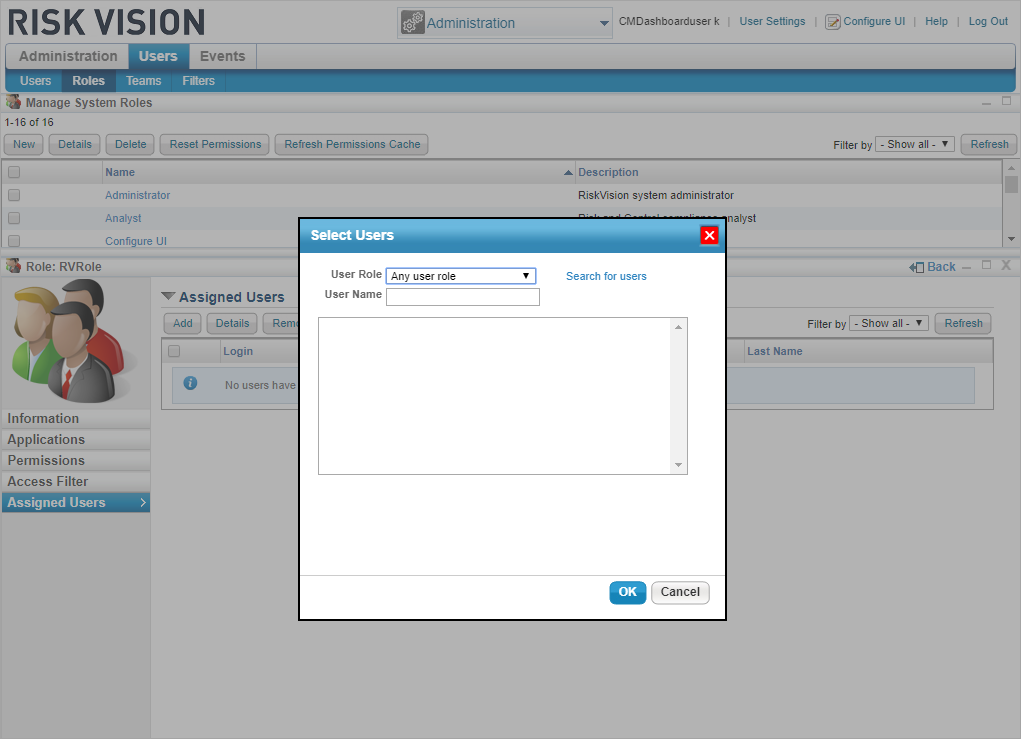The width and height of the screenshot is (1021, 739).
Task: Click the Log Out link
Action: click(x=988, y=21)
